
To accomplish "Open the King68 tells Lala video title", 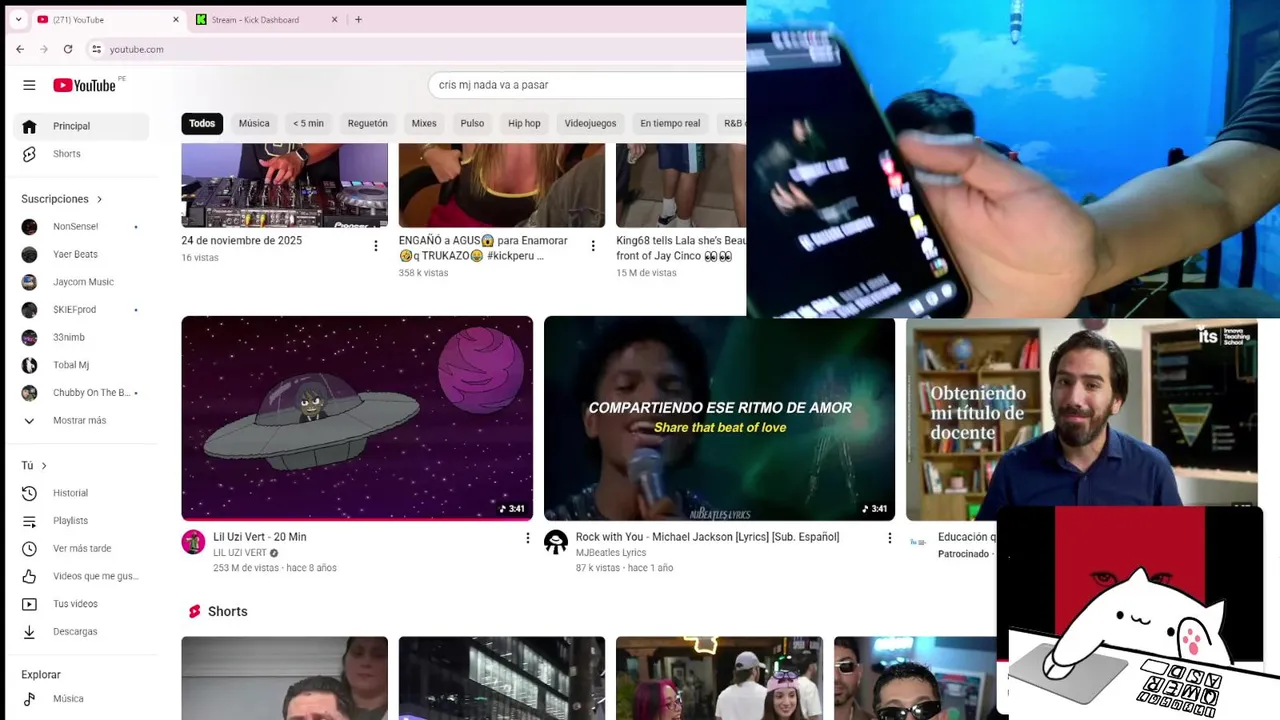I will [681, 248].
